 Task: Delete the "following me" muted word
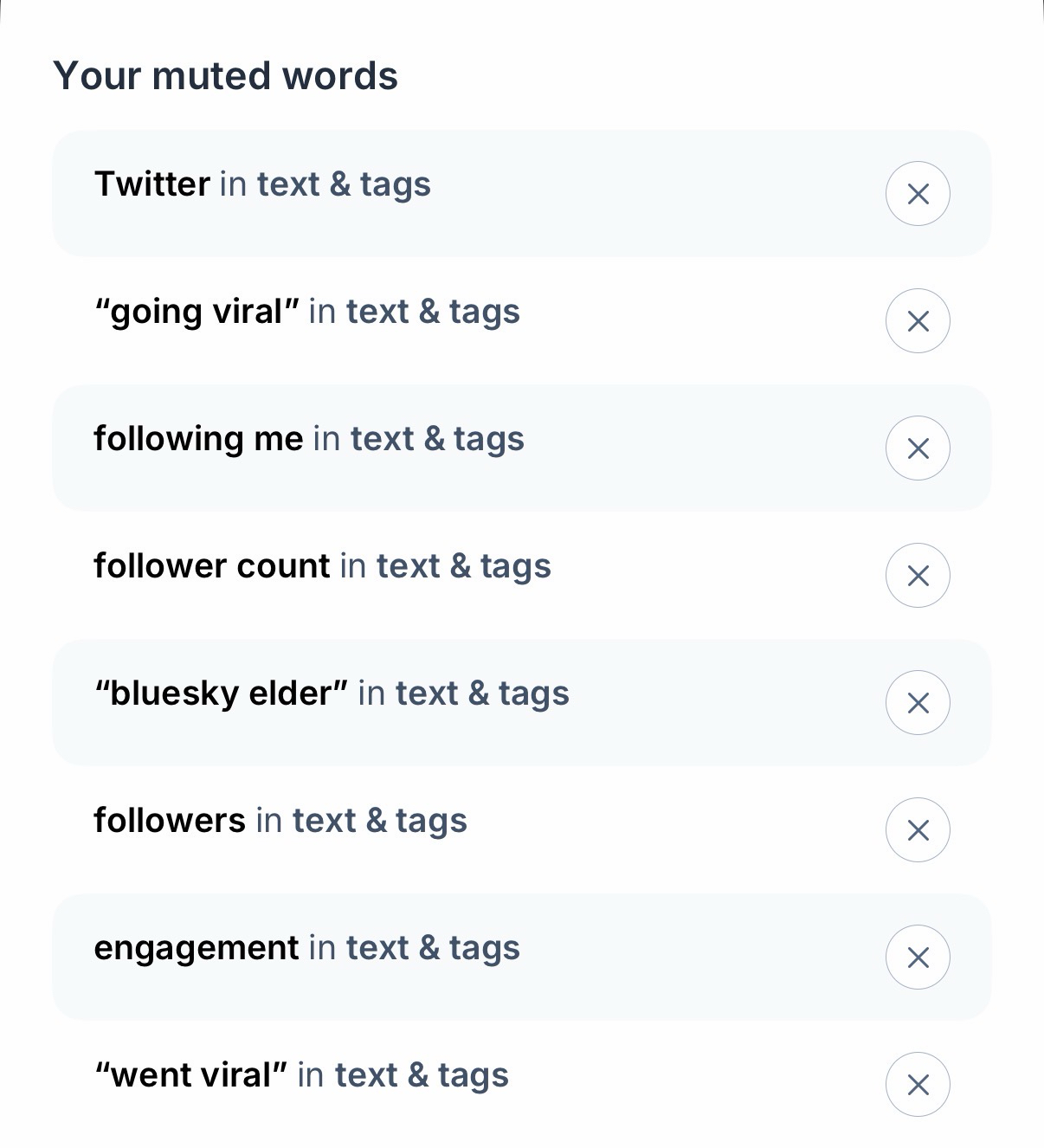point(918,448)
